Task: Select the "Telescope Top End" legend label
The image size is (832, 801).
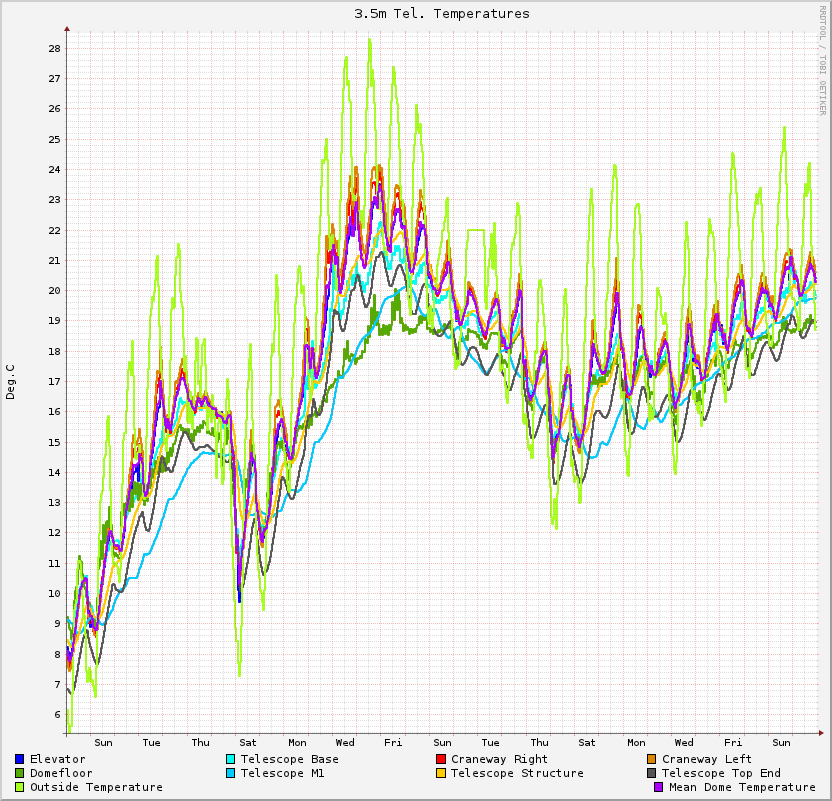Action: (x=721, y=773)
